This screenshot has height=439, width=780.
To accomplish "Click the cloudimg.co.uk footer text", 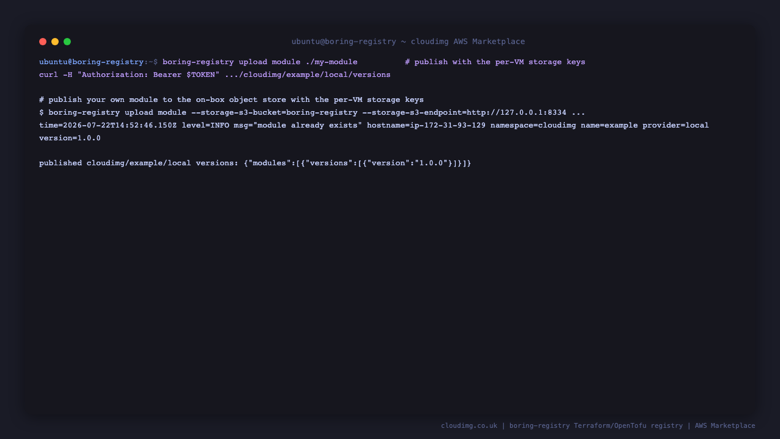I will pos(469,426).
